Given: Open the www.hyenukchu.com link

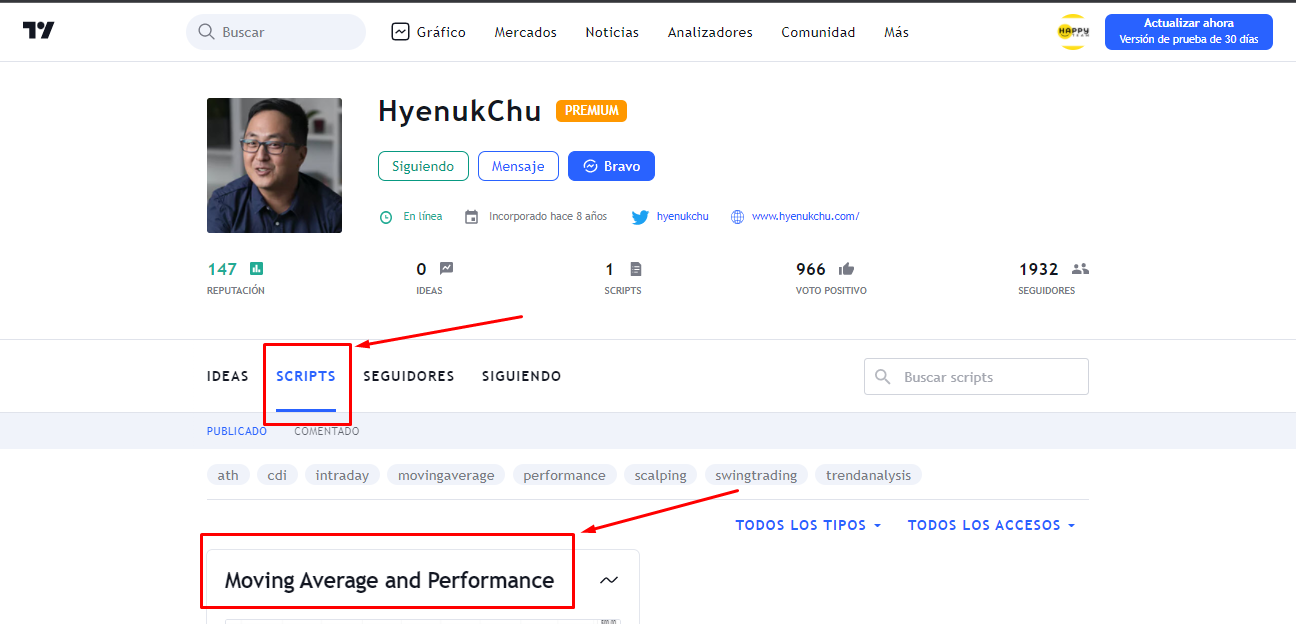Looking at the screenshot, I should coord(805,216).
